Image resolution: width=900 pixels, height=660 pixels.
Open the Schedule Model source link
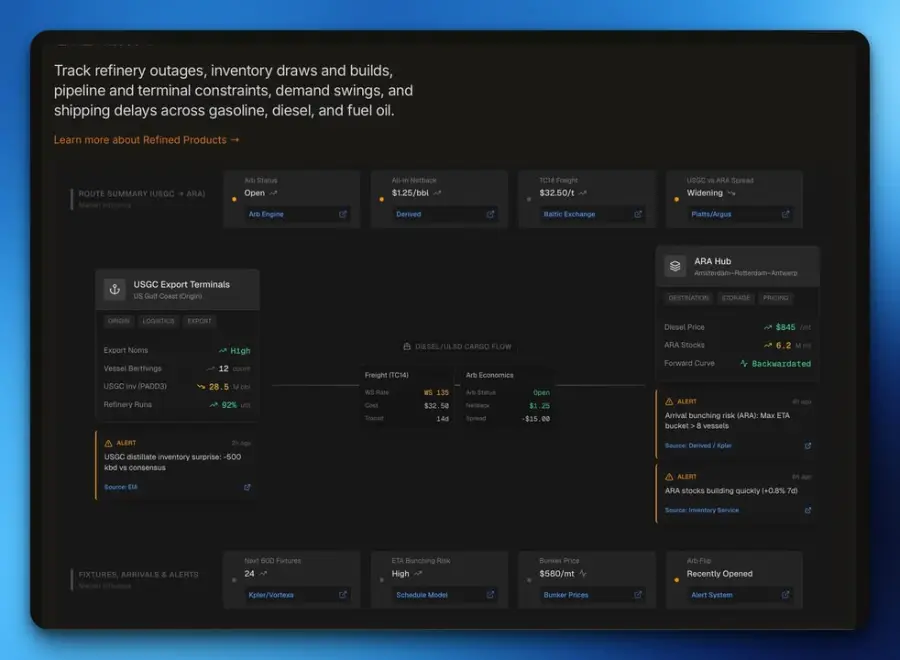click(x=422, y=595)
